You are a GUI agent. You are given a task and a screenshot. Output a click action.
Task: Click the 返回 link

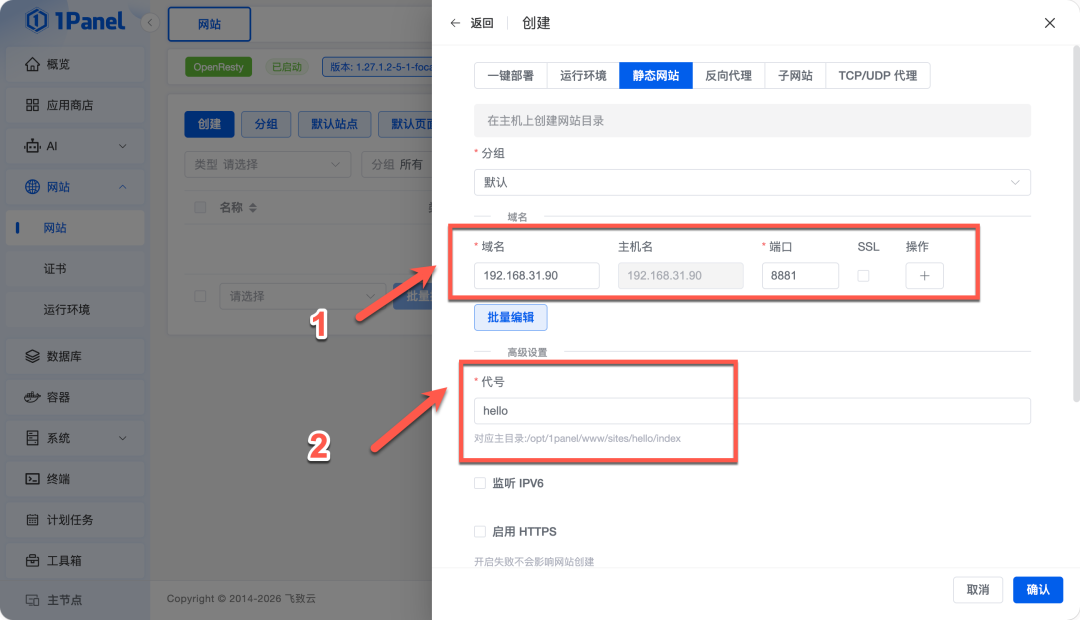coord(481,23)
